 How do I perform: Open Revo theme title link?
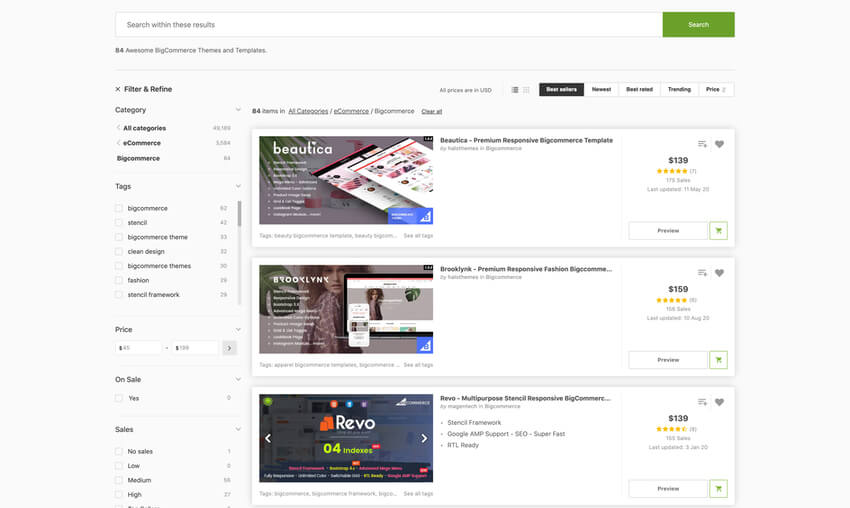pos(525,398)
